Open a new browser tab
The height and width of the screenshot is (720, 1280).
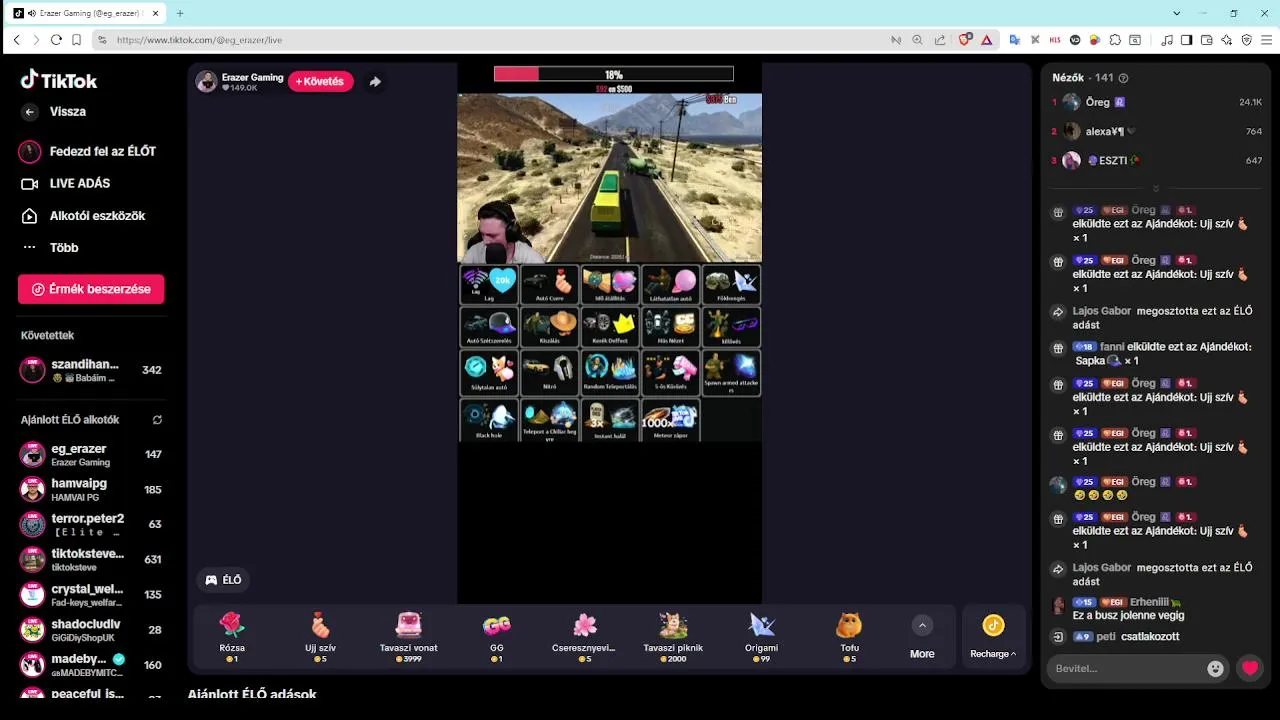click(180, 13)
